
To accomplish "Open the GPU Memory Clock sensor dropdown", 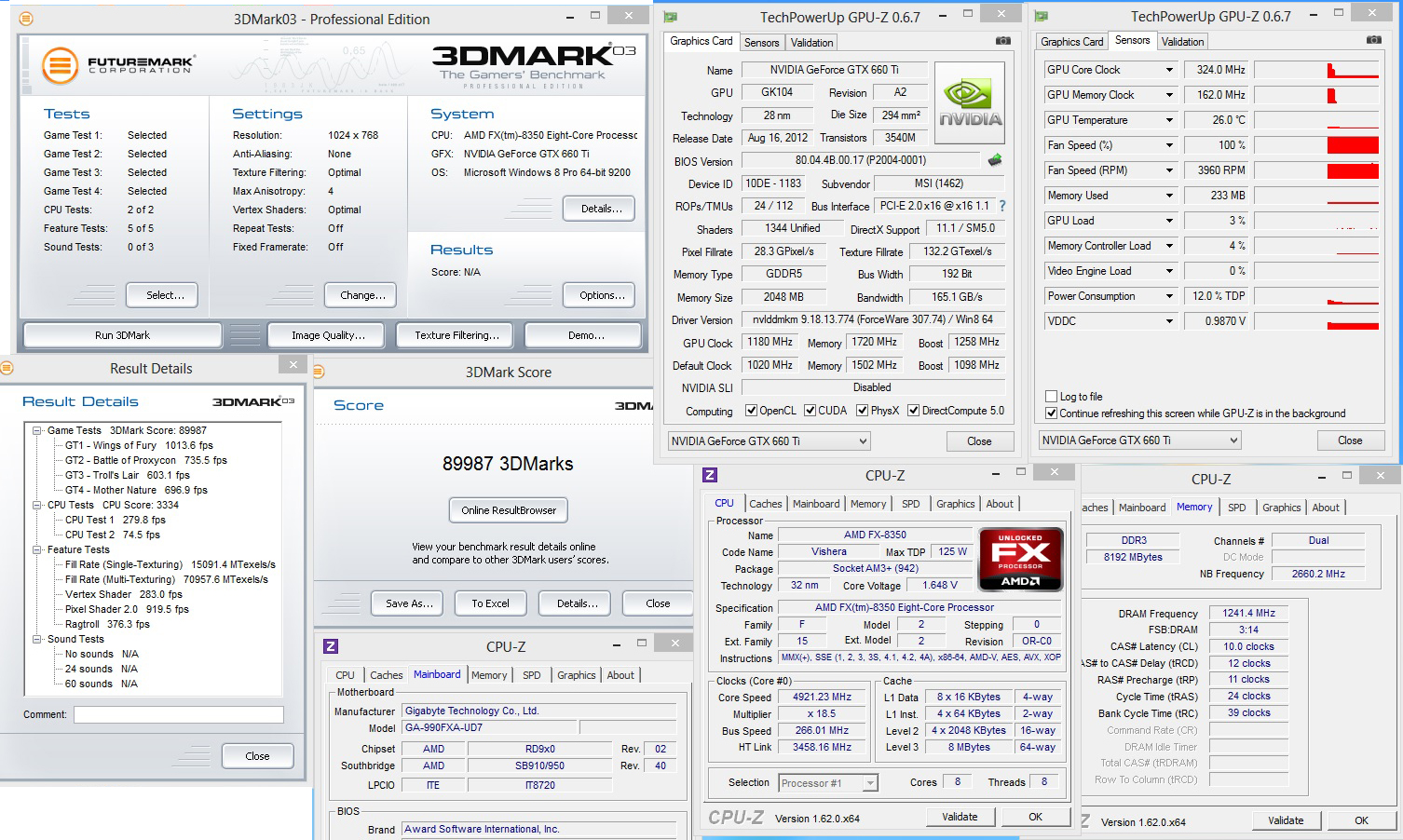I will click(1170, 95).
